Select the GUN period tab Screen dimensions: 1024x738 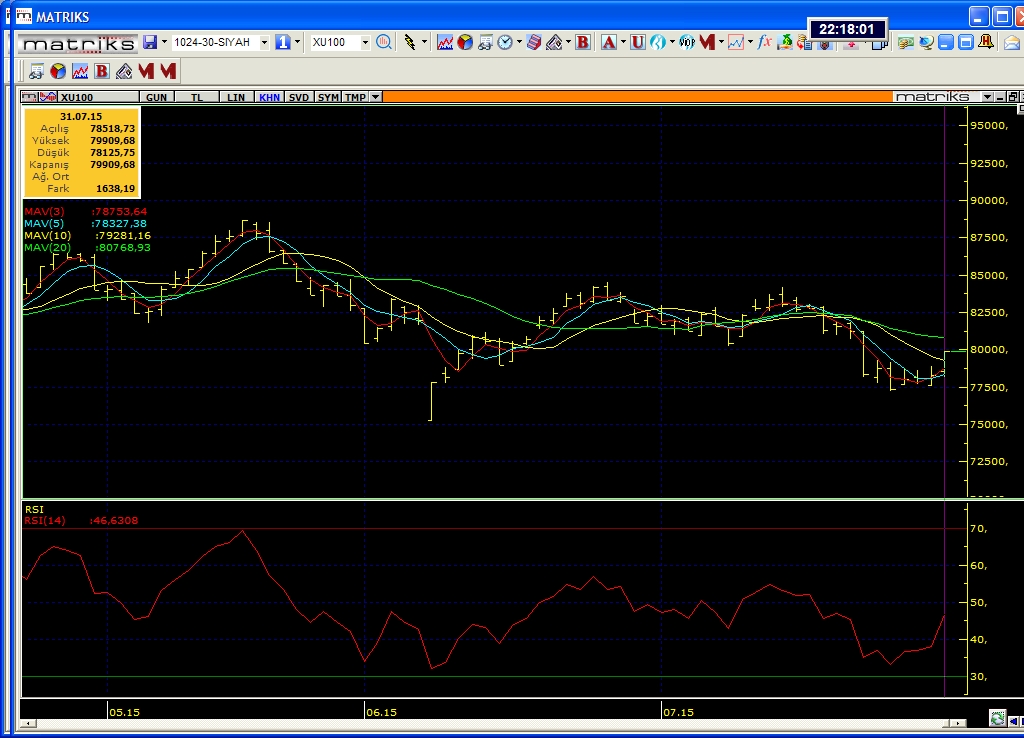[157, 97]
